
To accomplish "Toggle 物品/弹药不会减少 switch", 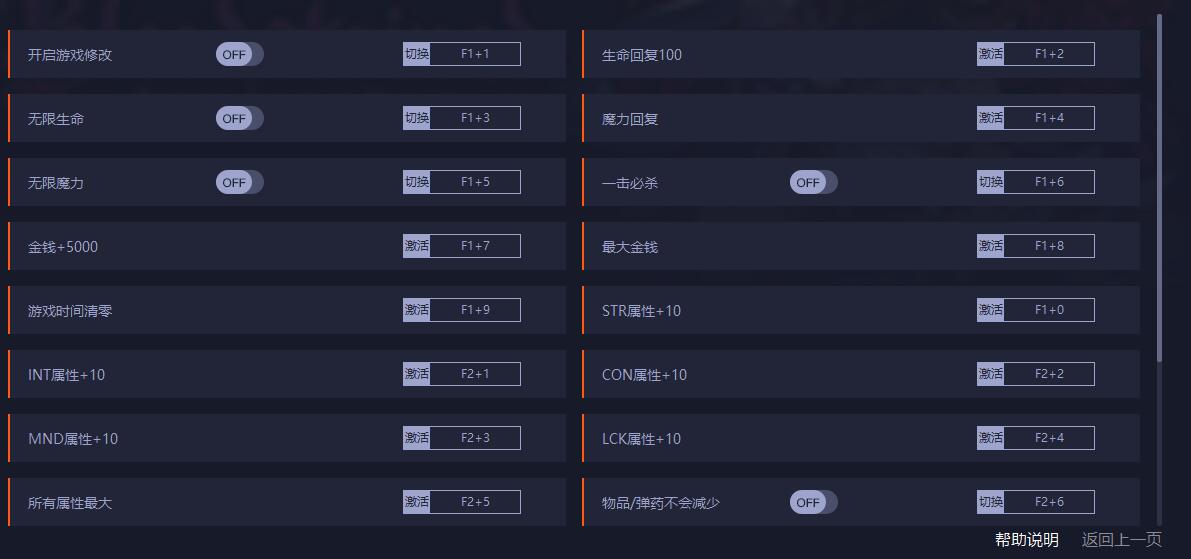I will 813,502.
